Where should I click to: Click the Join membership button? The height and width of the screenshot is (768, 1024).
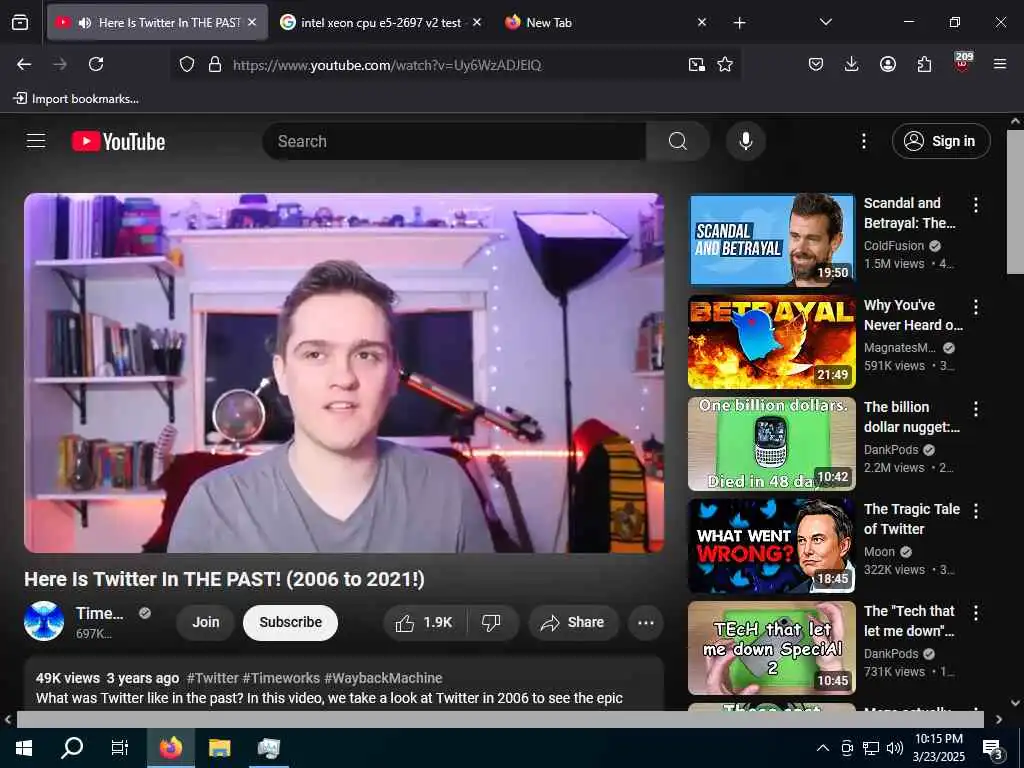206,622
